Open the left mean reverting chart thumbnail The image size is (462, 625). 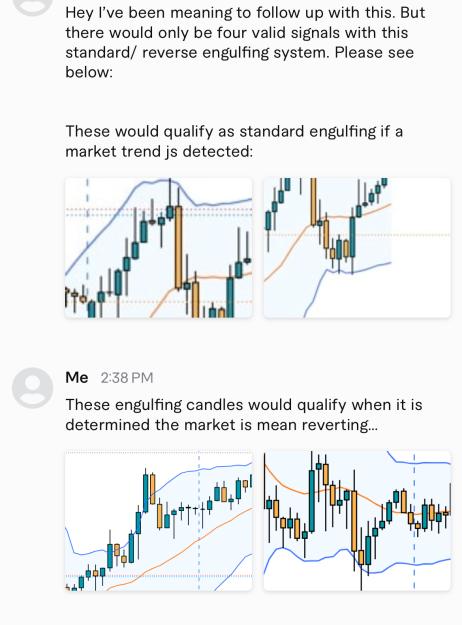pyautogui.click(x=159, y=521)
